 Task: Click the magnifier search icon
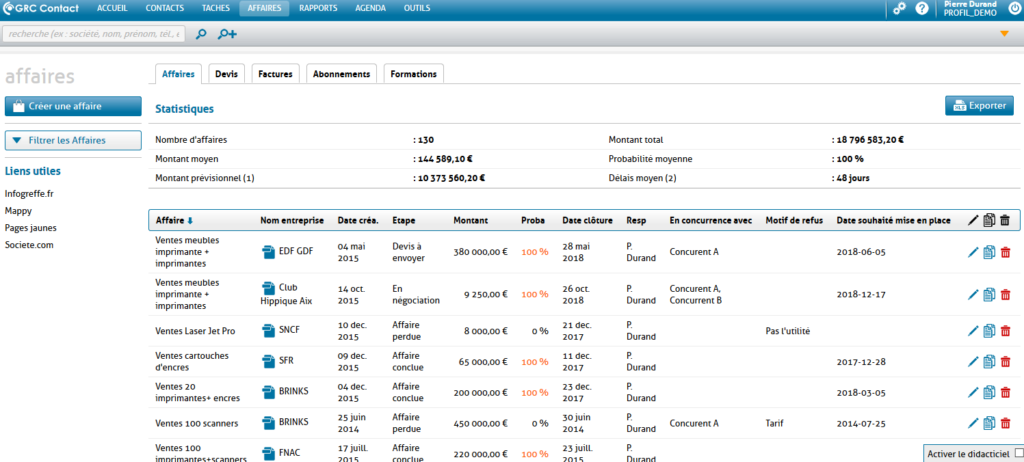pos(201,34)
